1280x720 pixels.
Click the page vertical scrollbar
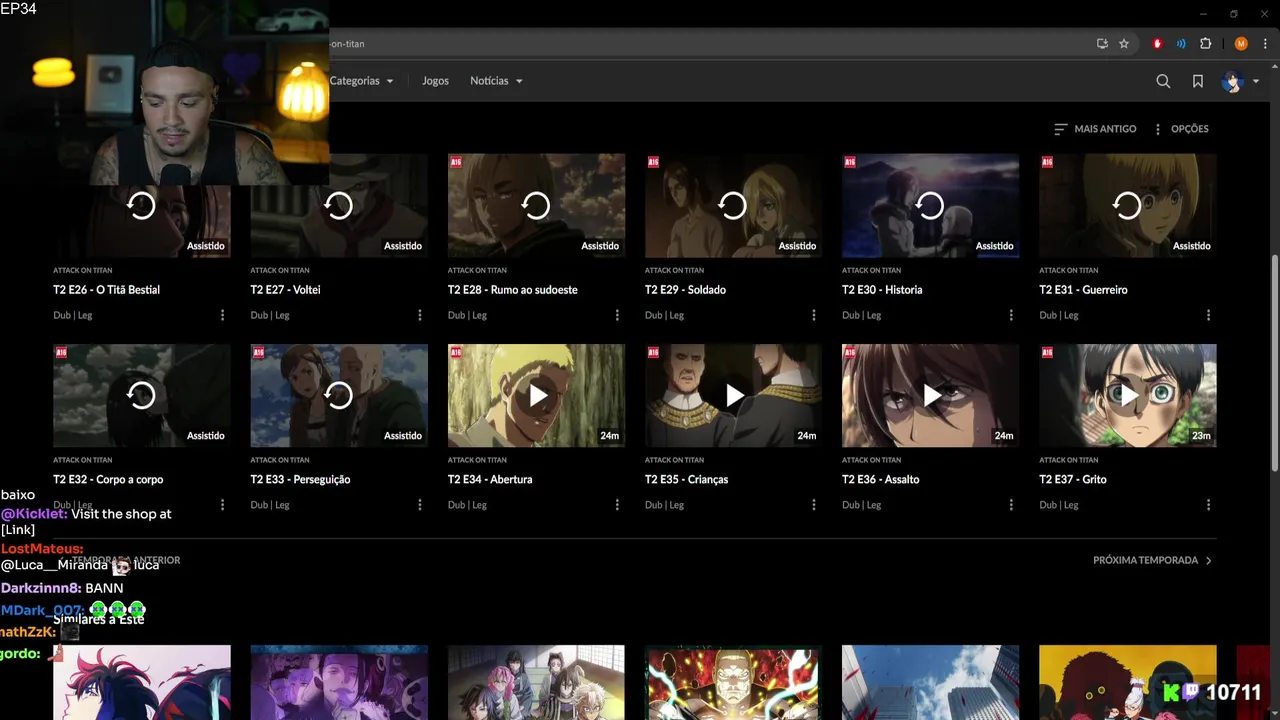coord(1274,365)
